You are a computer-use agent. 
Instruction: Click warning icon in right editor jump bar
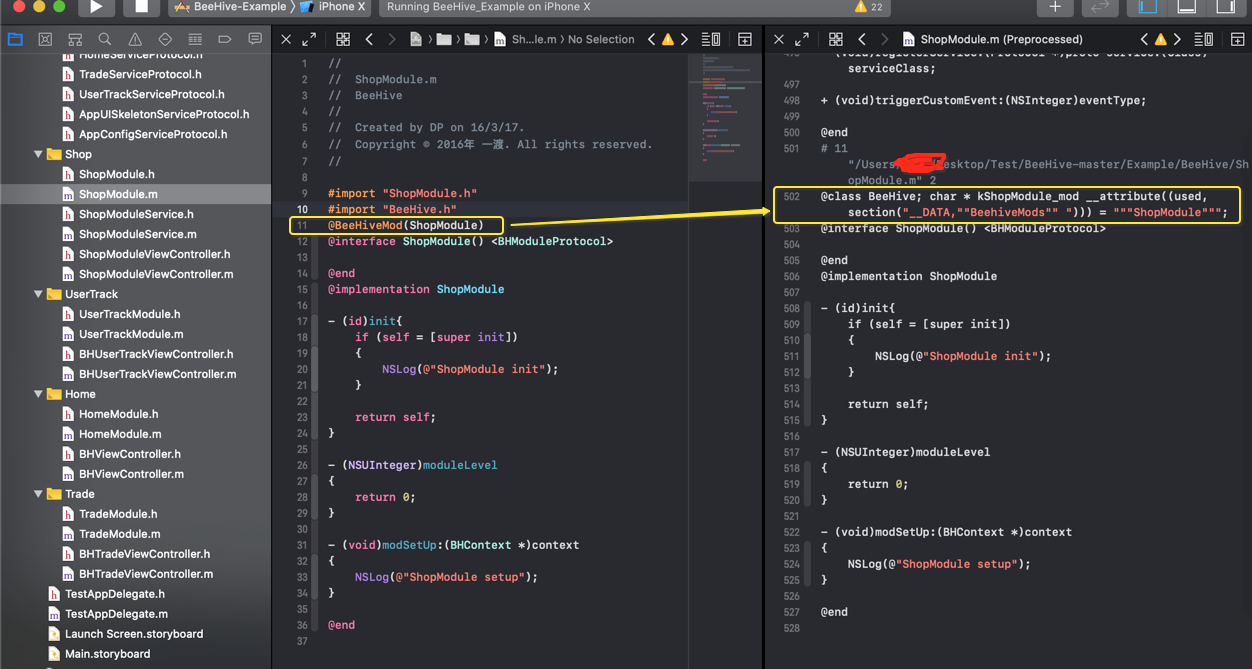[x=1160, y=40]
